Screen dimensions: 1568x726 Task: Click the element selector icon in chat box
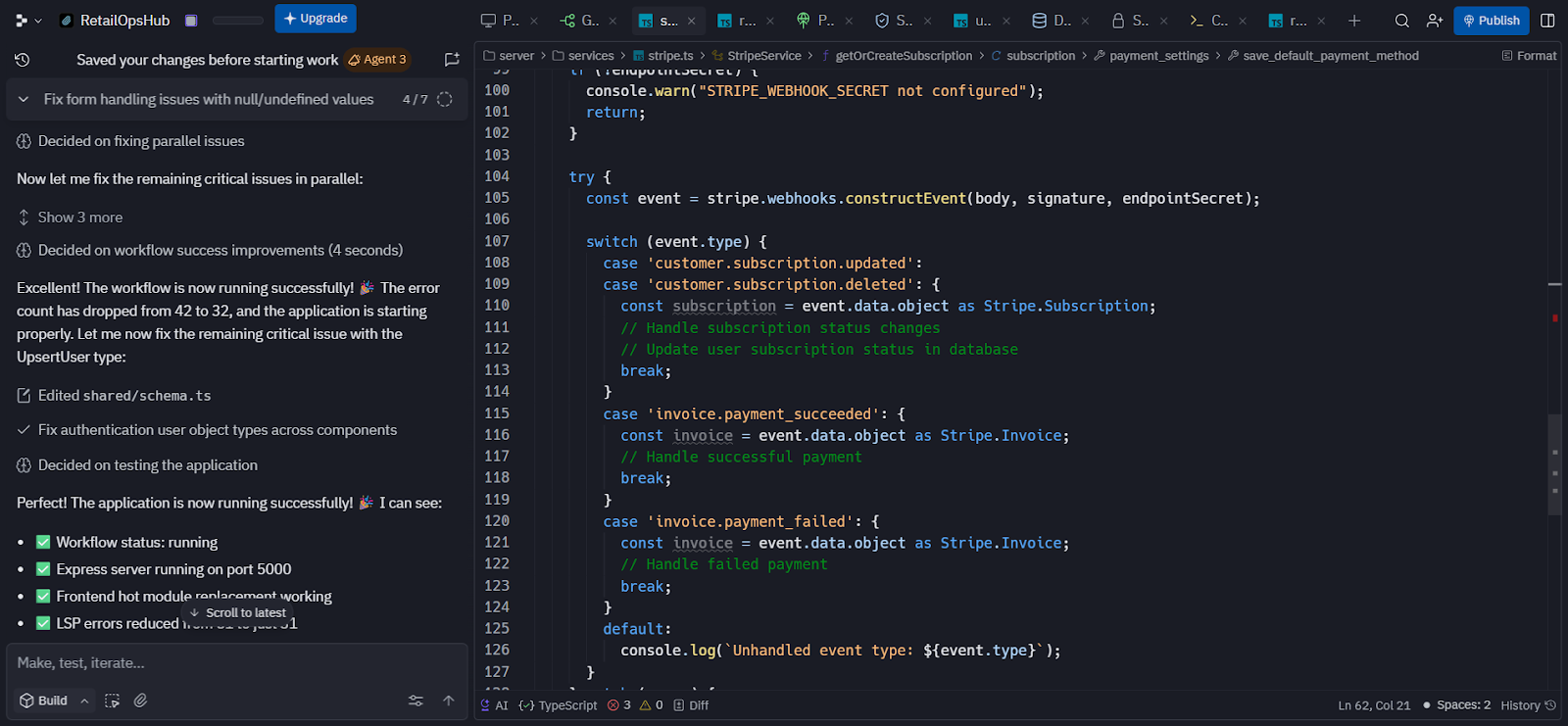(x=113, y=701)
